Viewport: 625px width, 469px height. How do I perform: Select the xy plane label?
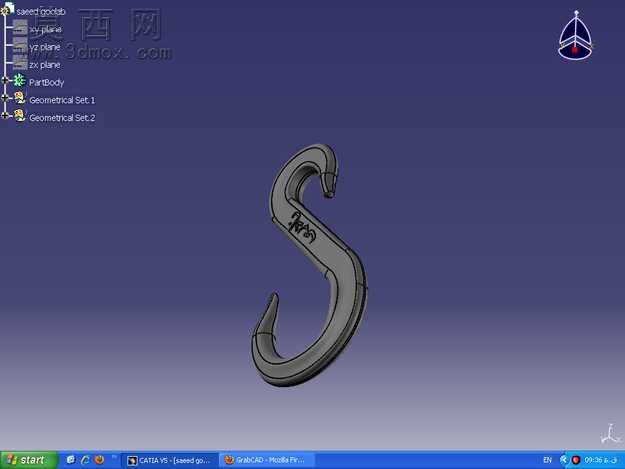(45, 29)
